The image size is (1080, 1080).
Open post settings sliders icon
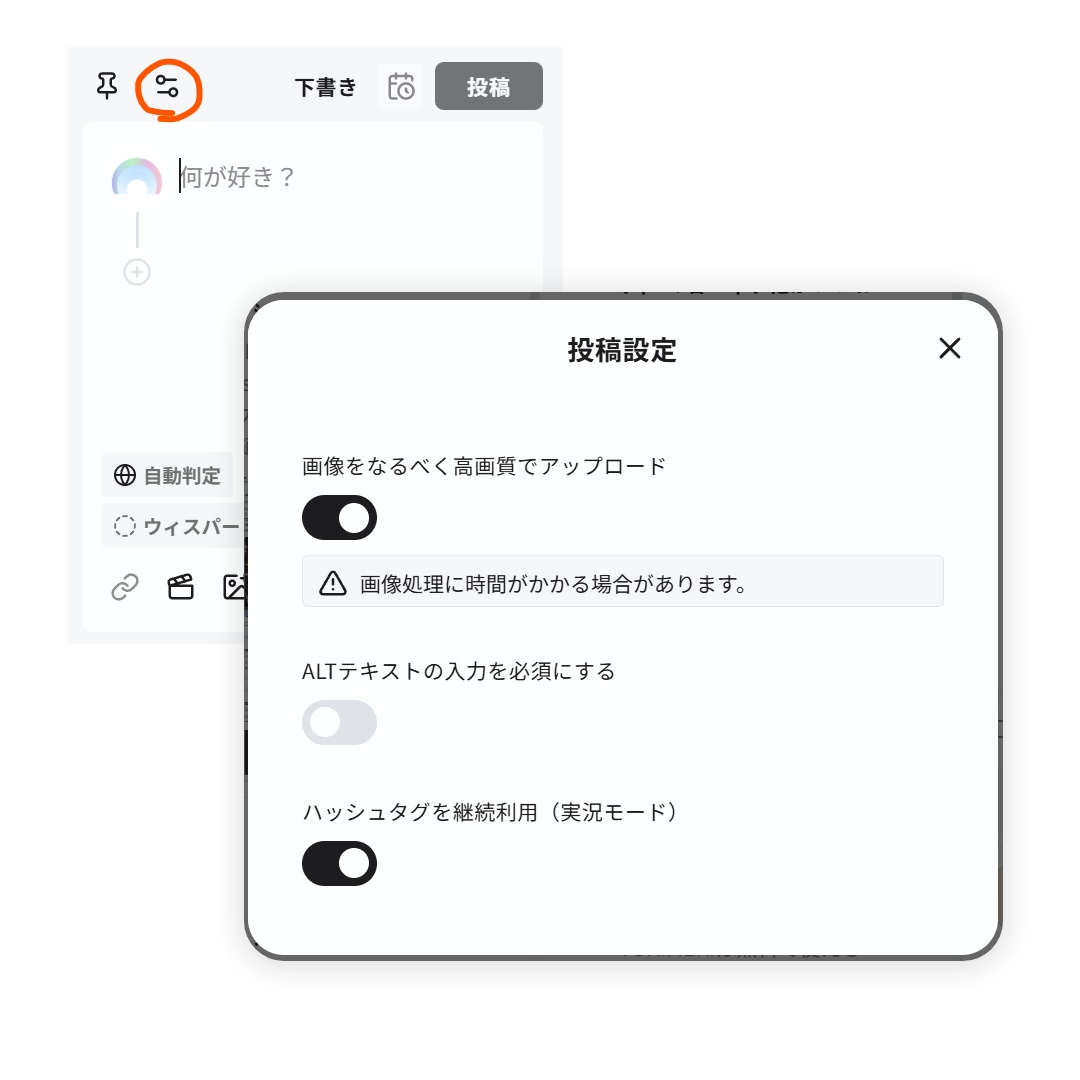coord(167,87)
